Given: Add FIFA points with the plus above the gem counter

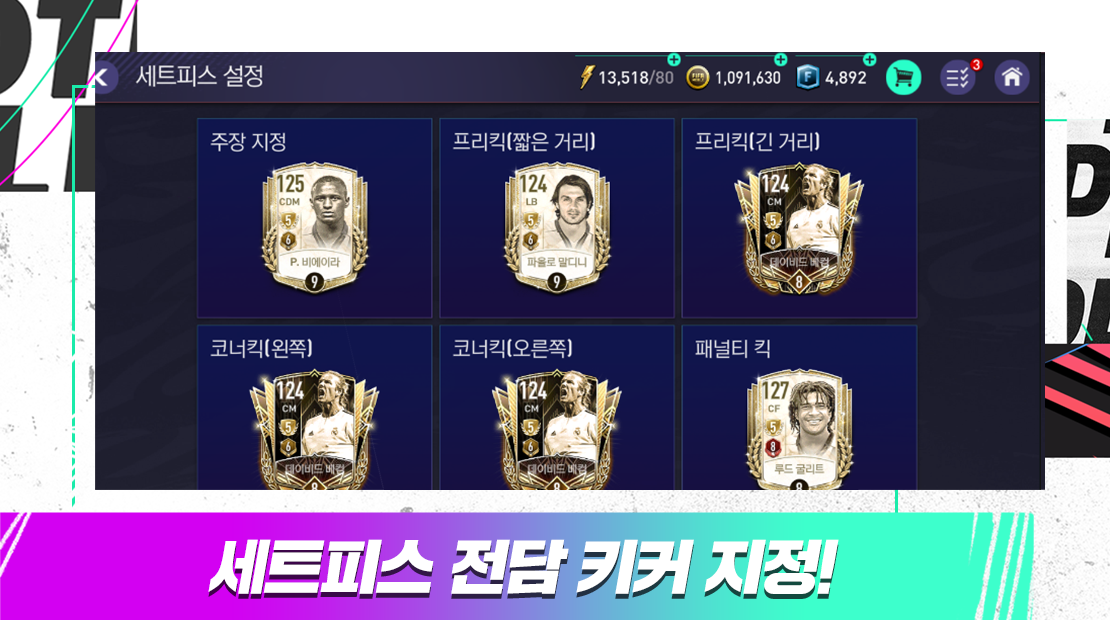Looking at the screenshot, I should (x=869, y=59).
